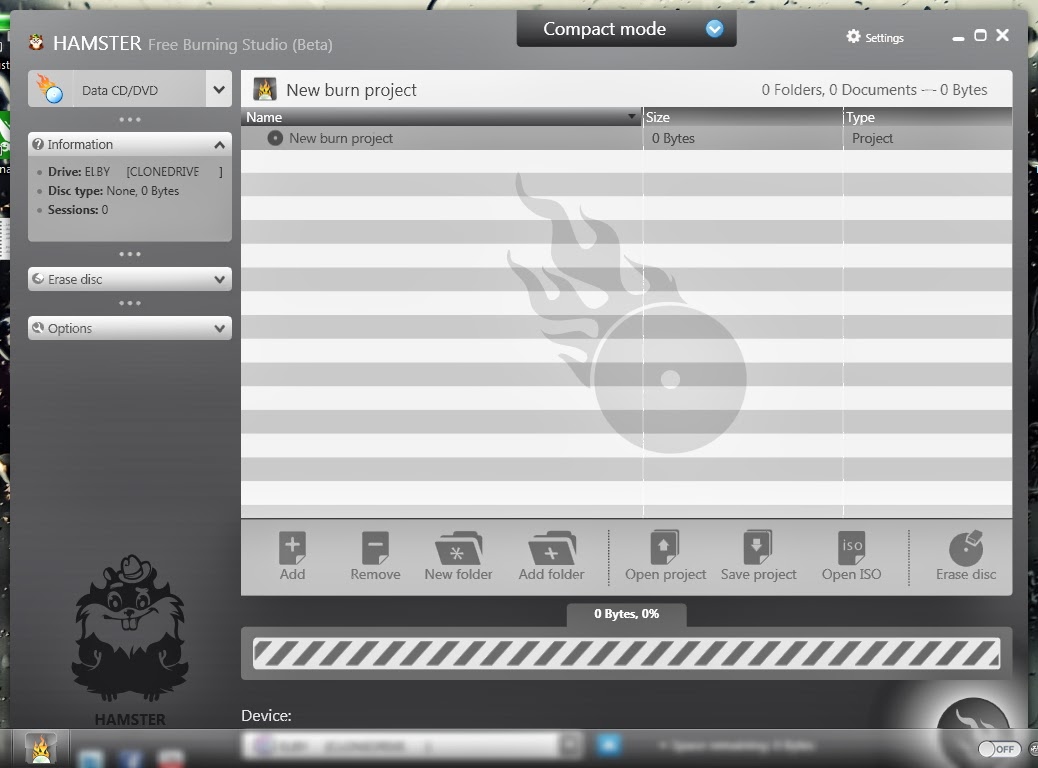Click the 'Drive: ELBY [CLONEDRIVE]' info line
This screenshot has width=1038, height=768.
pyautogui.click(x=135, y=171)
